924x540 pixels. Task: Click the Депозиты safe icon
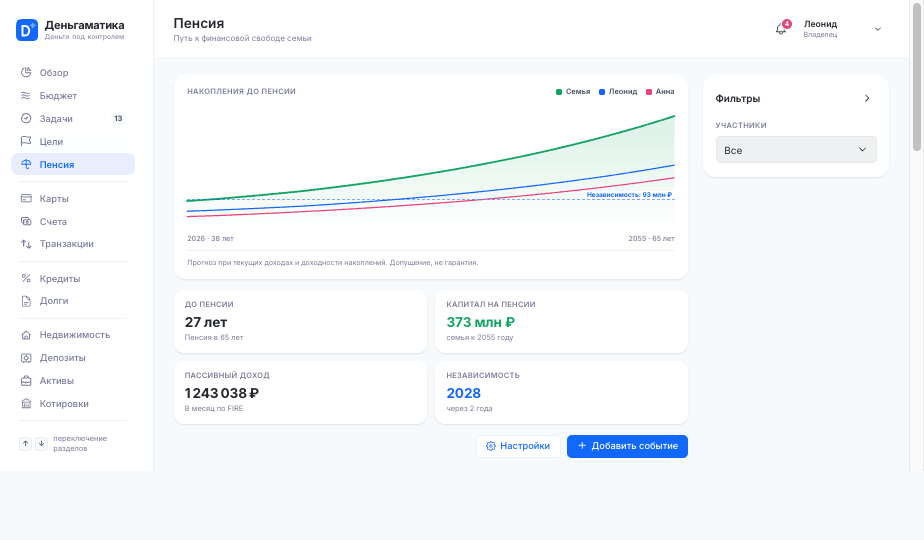click(x=26, y=358)
